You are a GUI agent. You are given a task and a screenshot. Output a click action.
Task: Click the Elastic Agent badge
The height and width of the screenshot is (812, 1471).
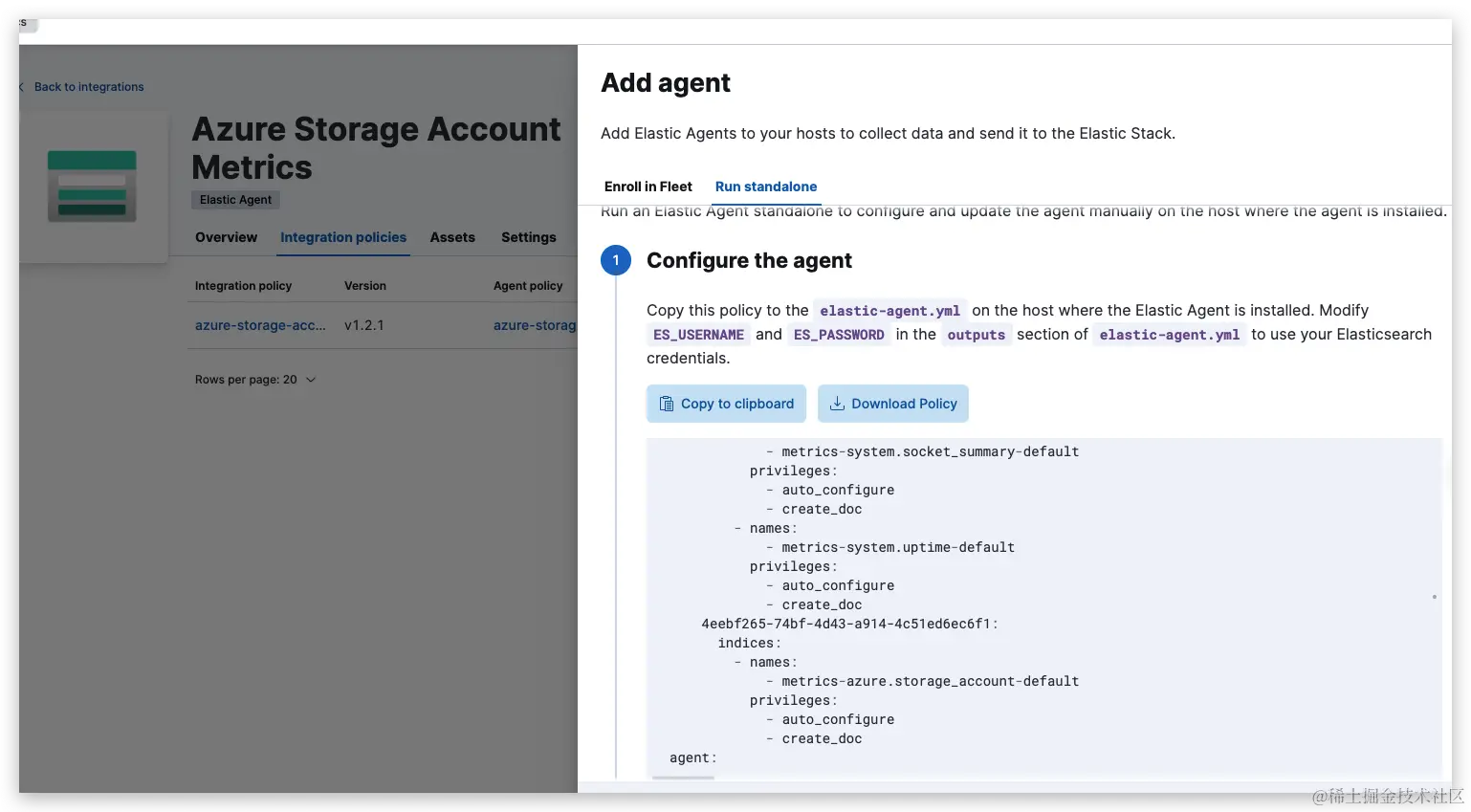click(235, 200)
